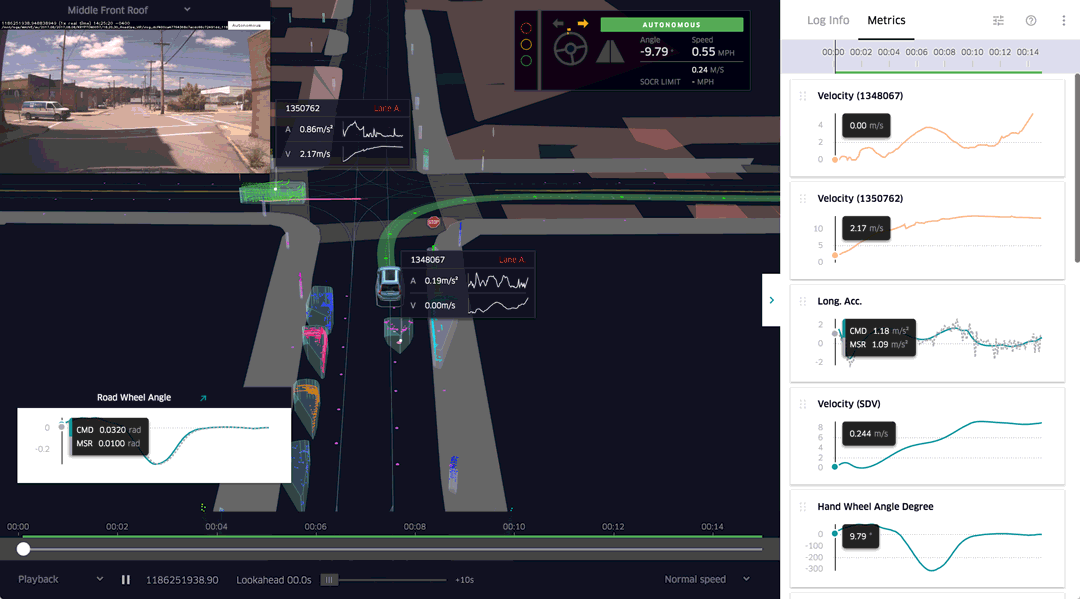Pause playback with the pause icon
The height and width of the screenshot is (599, 1080).
[125, 578]
